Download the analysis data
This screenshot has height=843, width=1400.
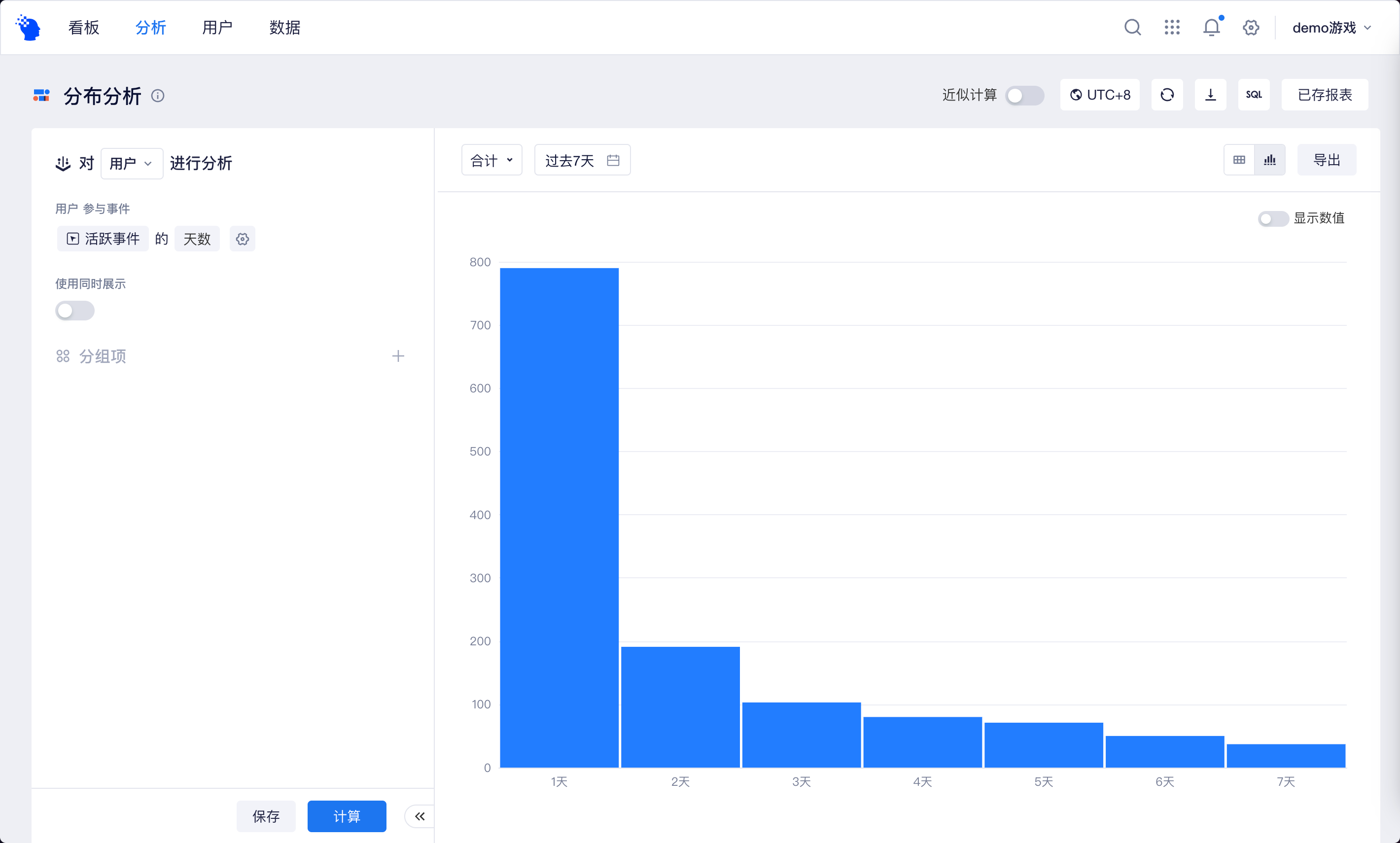pos(1210,94)
